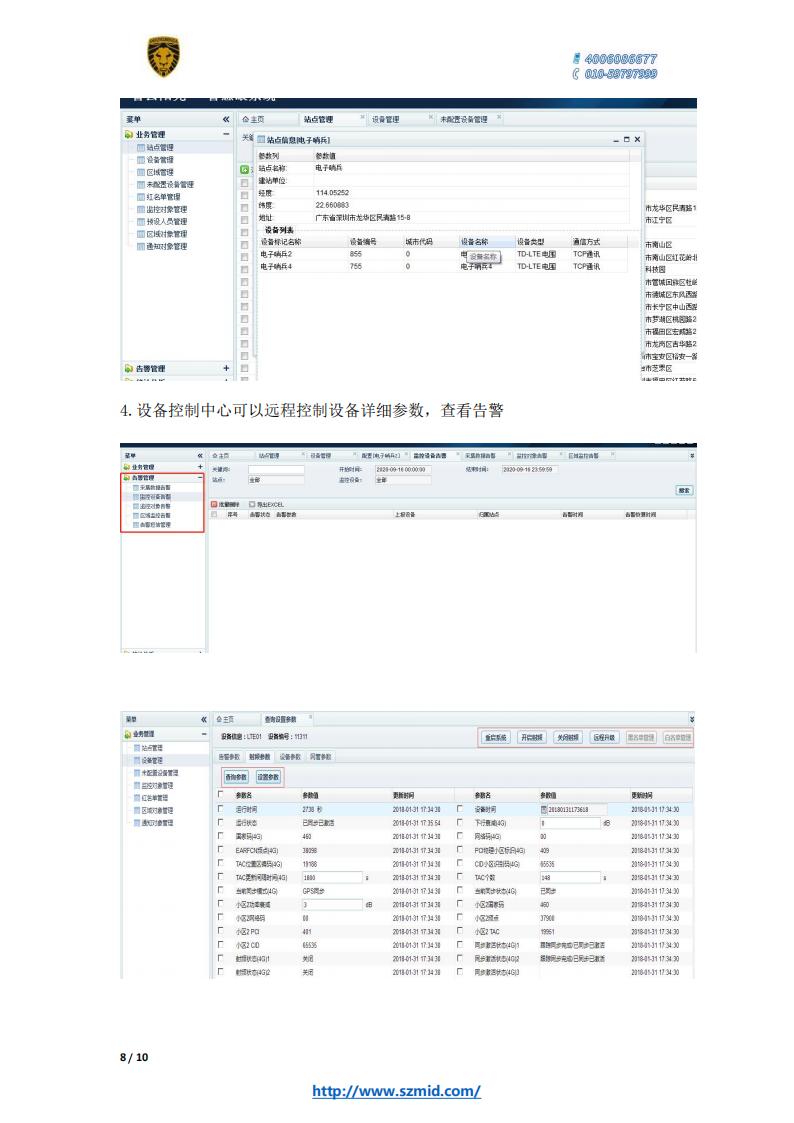Select 区域管理 tree item in top screenshot
This screenshot has width=794, height=1123.
tap(160, 172)
